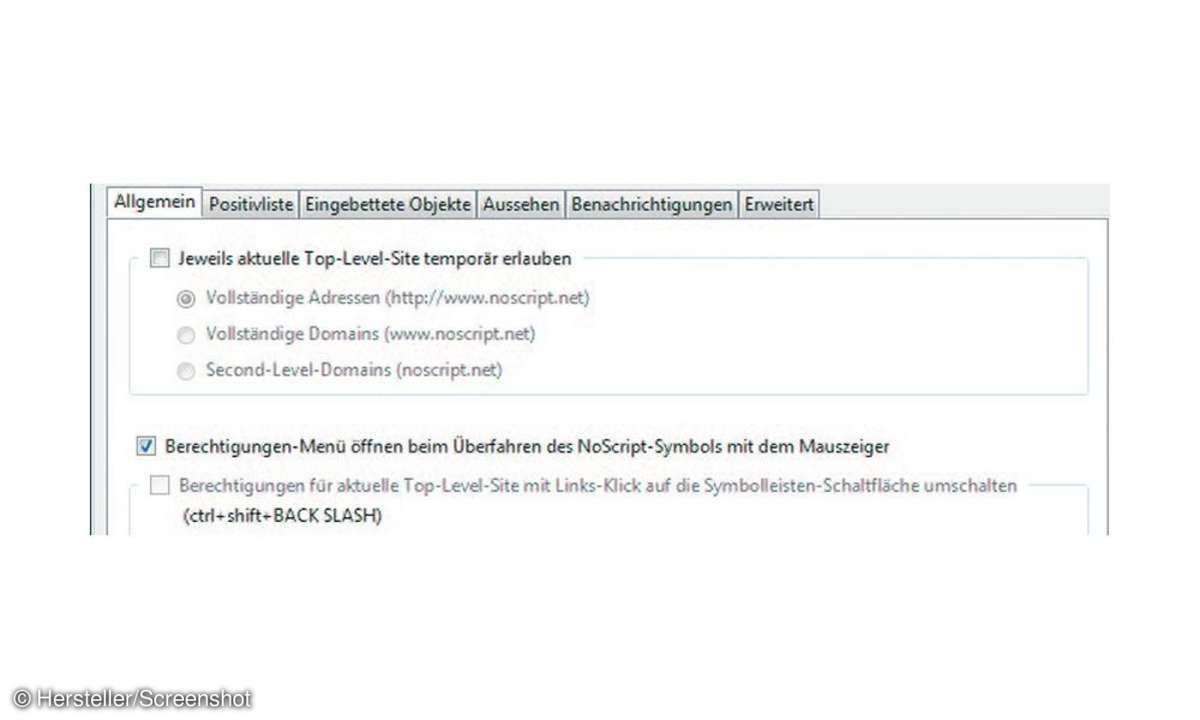Switch to the Aussehen tab

(521, 205)
